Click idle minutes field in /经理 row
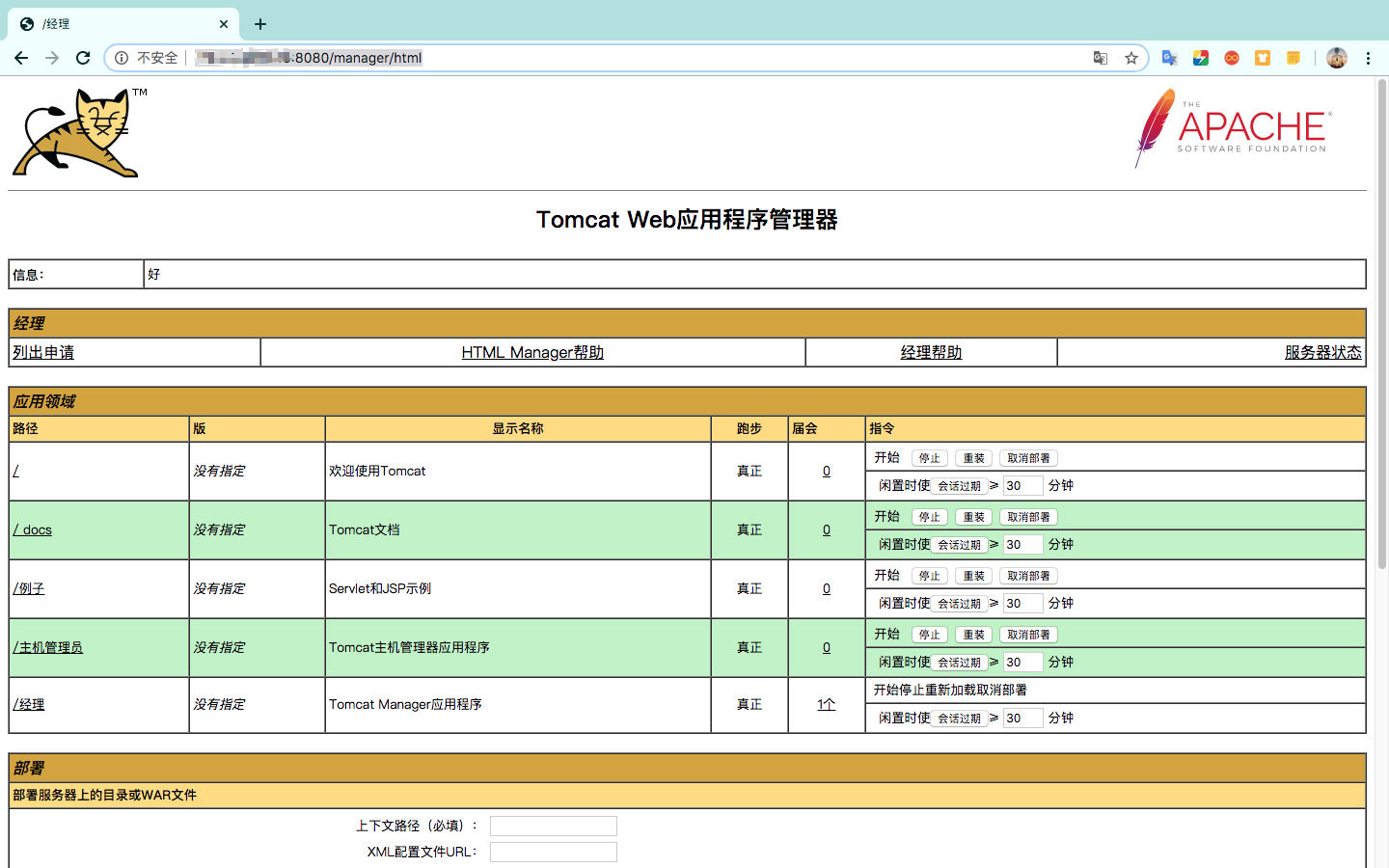1389x868 pixels. click(1022, 719)
